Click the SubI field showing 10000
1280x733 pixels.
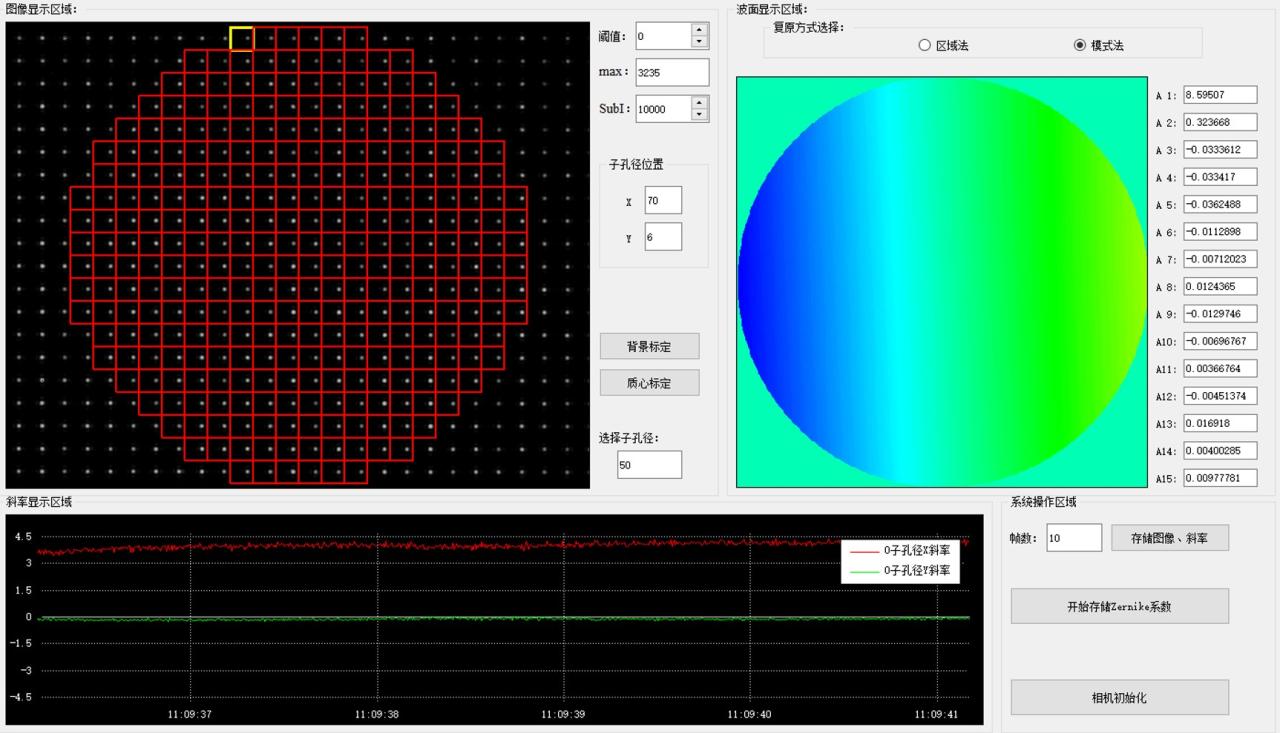664,108
